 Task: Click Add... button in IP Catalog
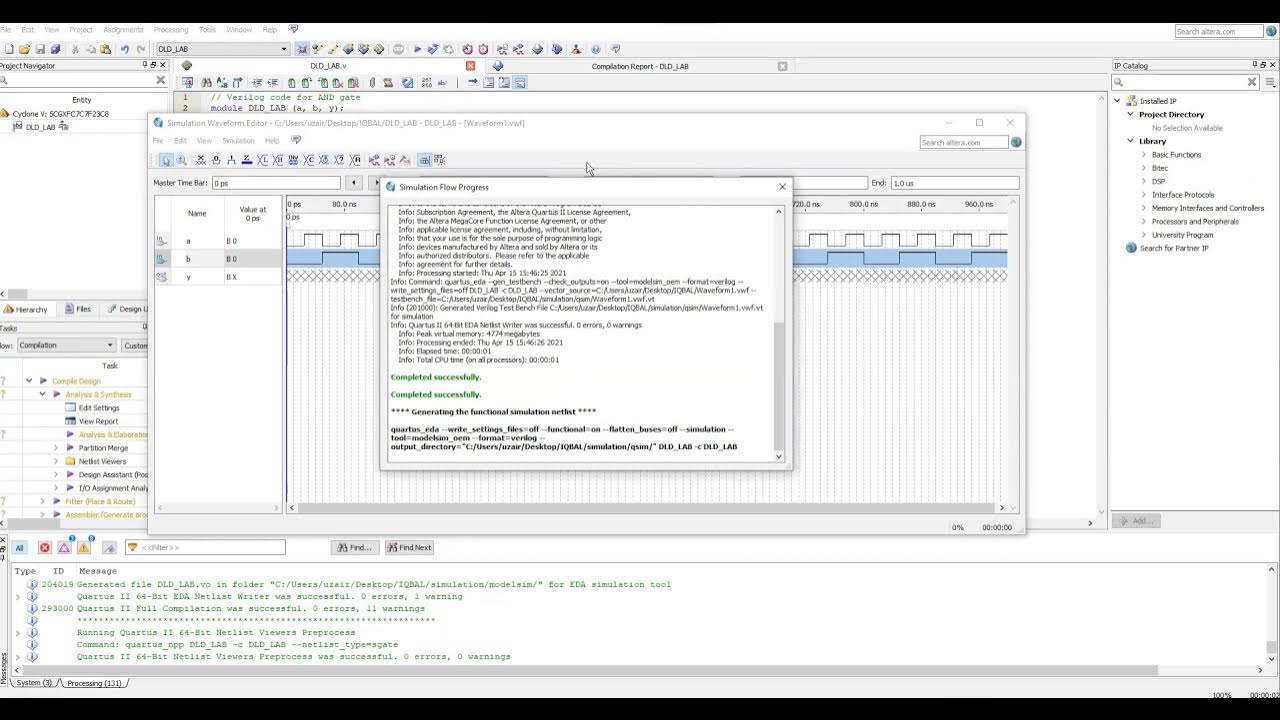click(1136, 521)
